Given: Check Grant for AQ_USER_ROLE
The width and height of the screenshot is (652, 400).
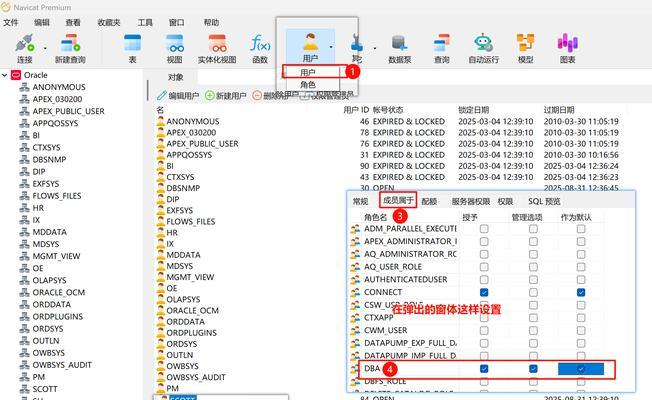Looking at the screenshot, I should pos(484,267).
